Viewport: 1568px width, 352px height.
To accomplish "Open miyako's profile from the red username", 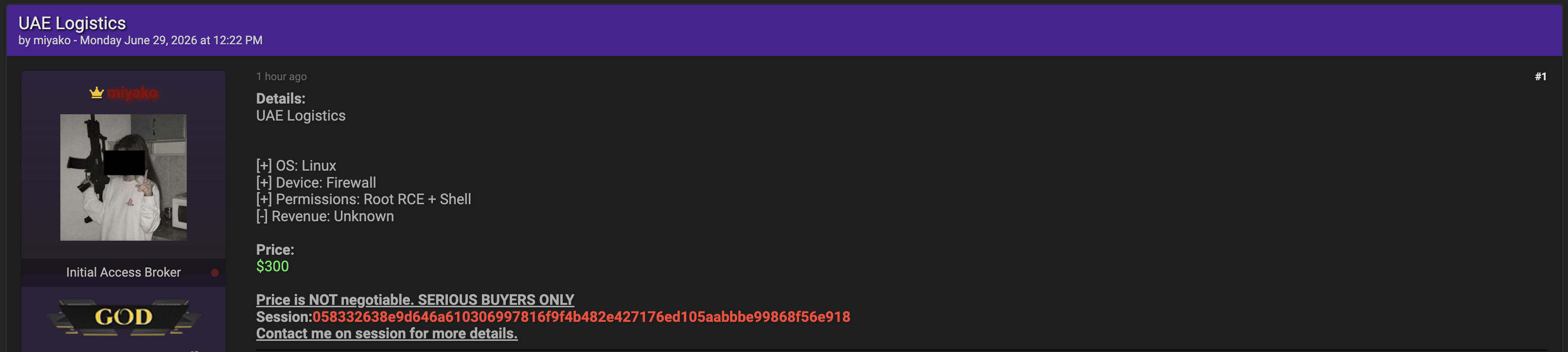I will 133,92.
